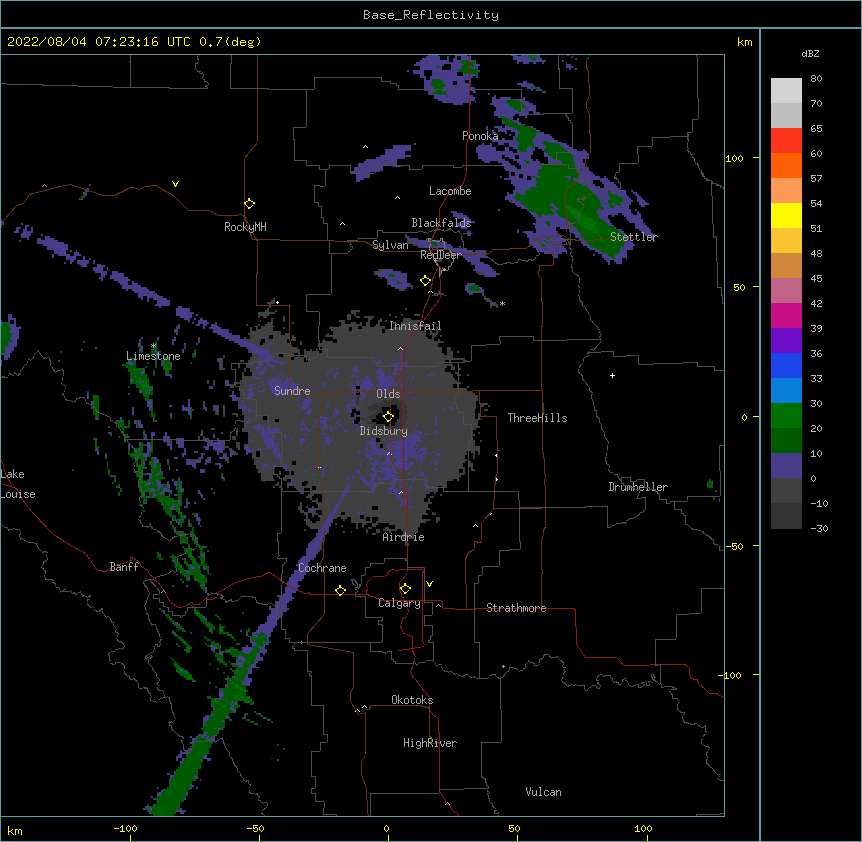862x842 pixels.
Task: Click the Innisfail town label
Action: tap(415, 326)
